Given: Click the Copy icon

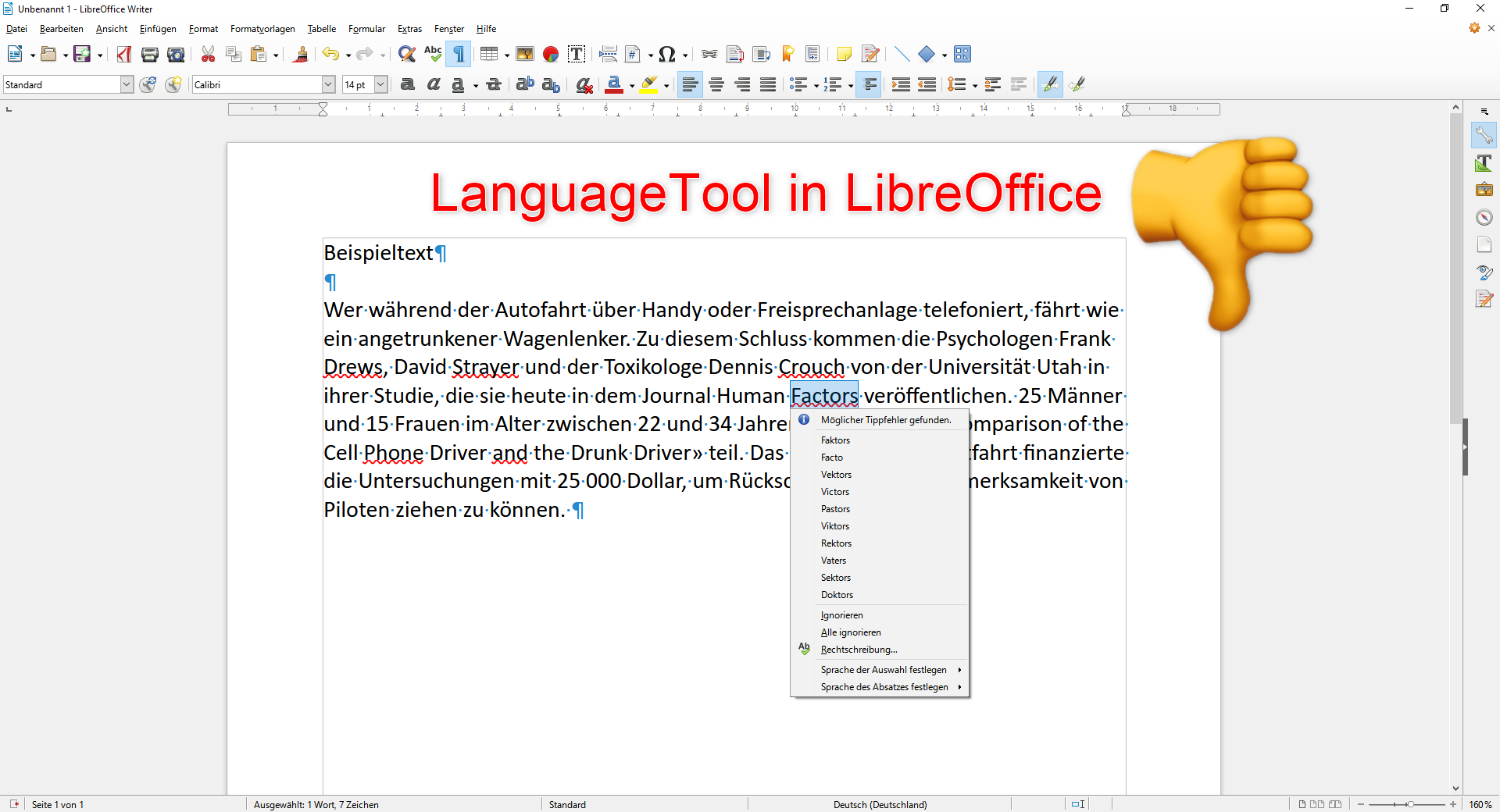Looking at the screenshot, I should coord(233,54).
